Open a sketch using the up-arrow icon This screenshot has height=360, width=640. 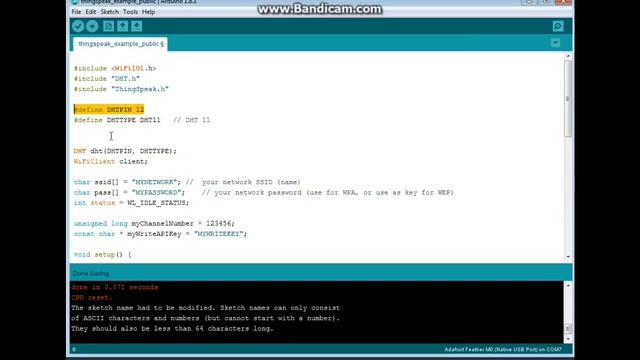click(x=122, y=26)
